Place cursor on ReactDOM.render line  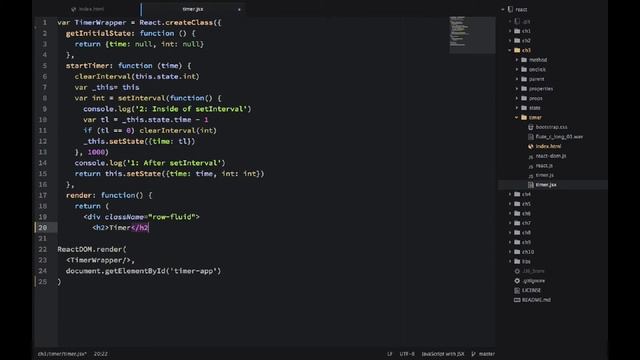[92, 249]
